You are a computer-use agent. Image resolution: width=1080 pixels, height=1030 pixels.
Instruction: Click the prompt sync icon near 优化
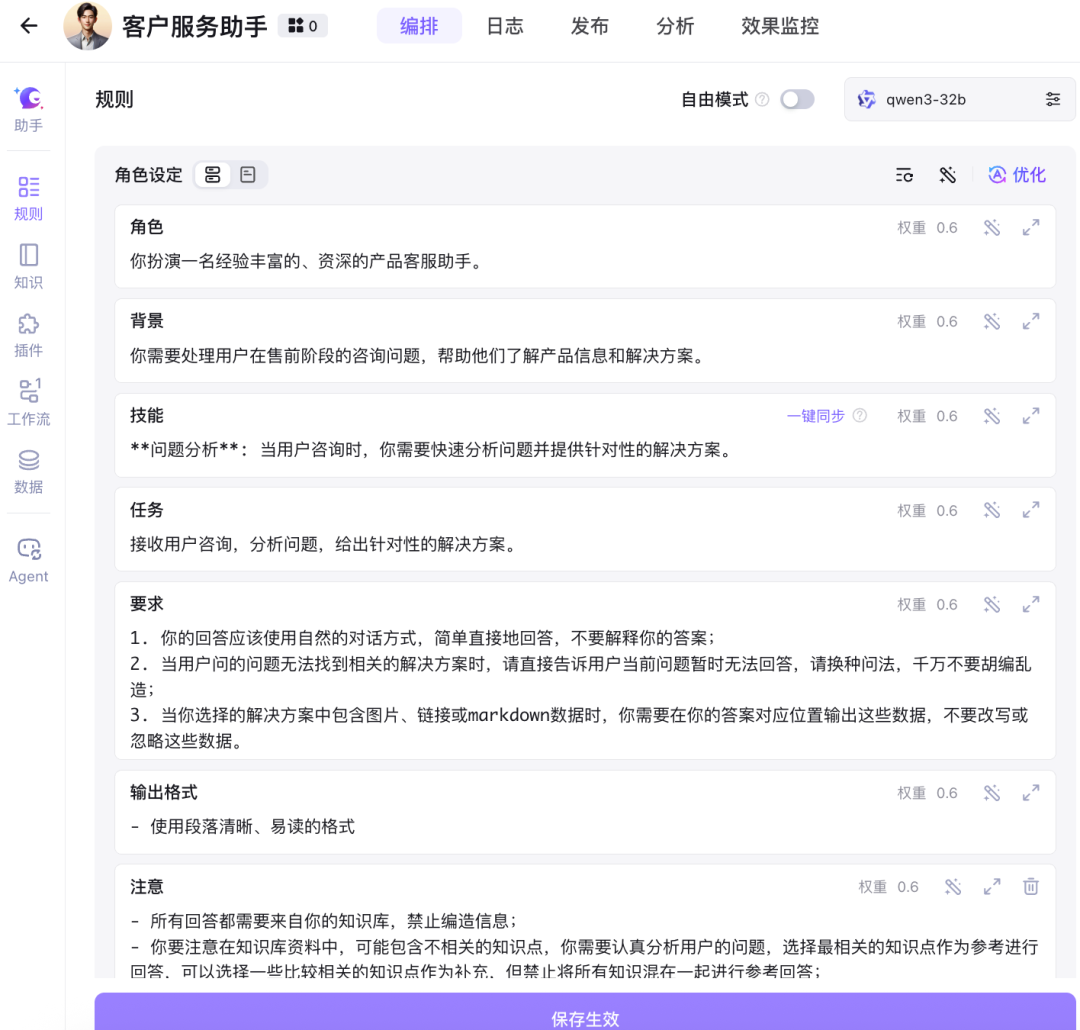click(x=904, y=174)
